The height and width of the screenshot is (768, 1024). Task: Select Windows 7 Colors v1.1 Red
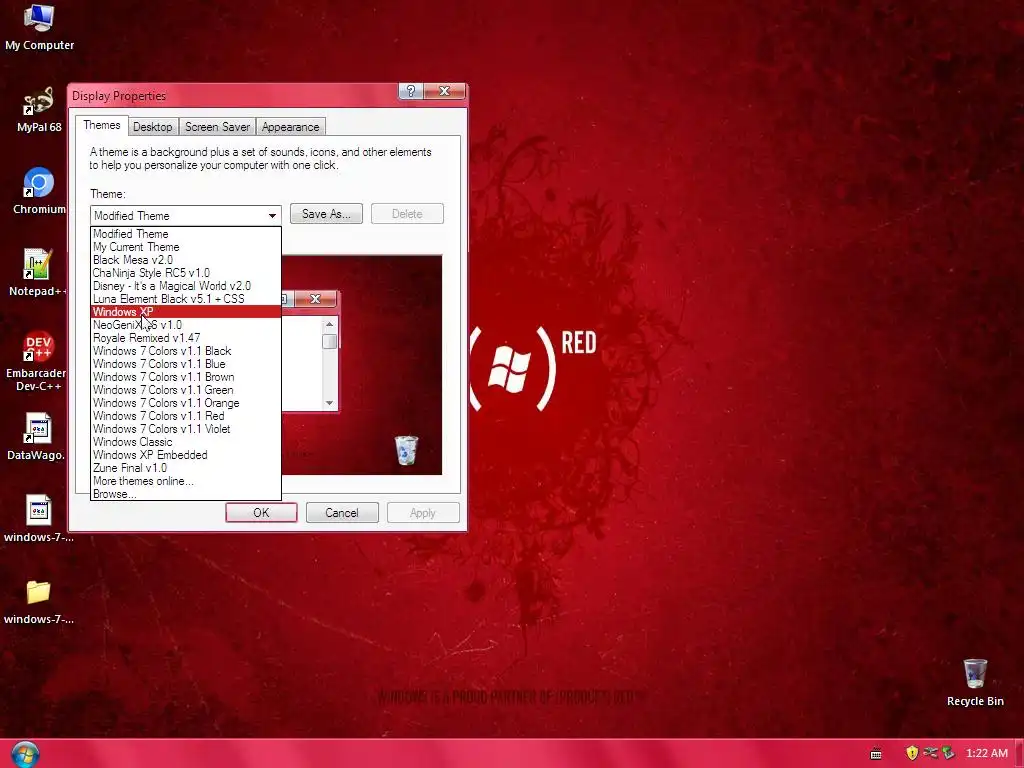click(185, 416)
